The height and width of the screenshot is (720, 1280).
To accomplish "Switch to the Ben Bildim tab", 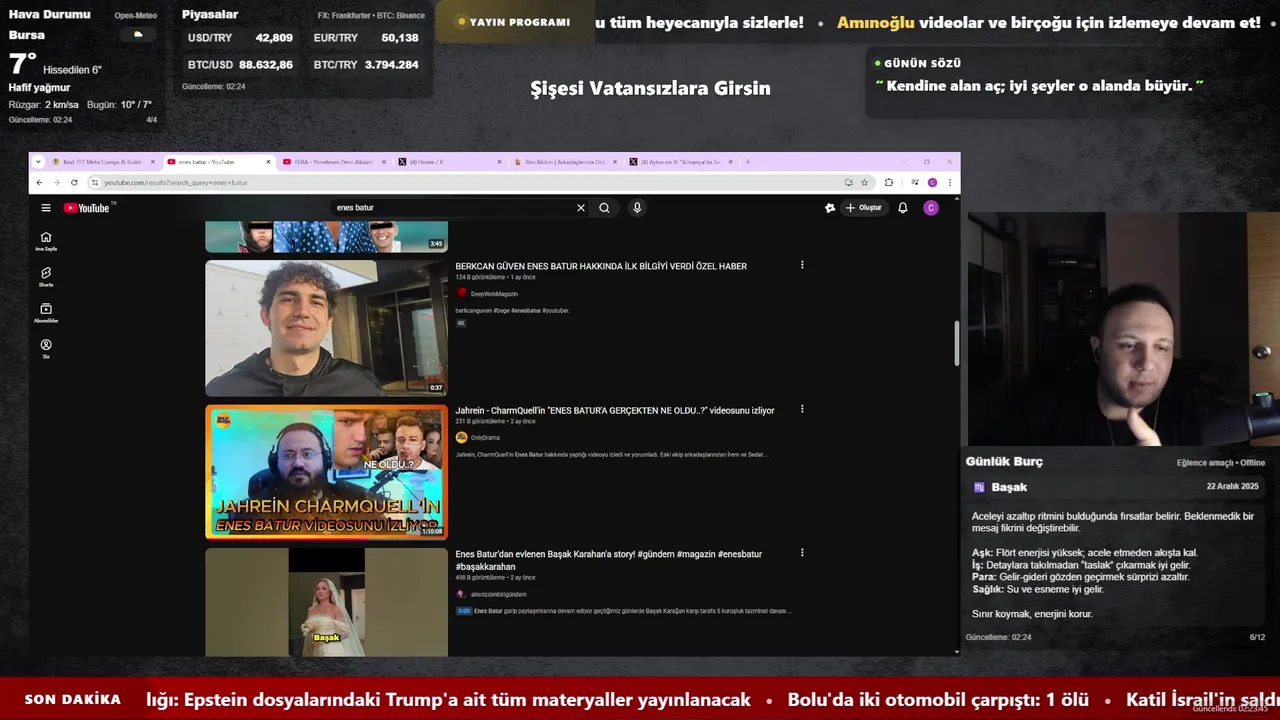I will point(566,161).
